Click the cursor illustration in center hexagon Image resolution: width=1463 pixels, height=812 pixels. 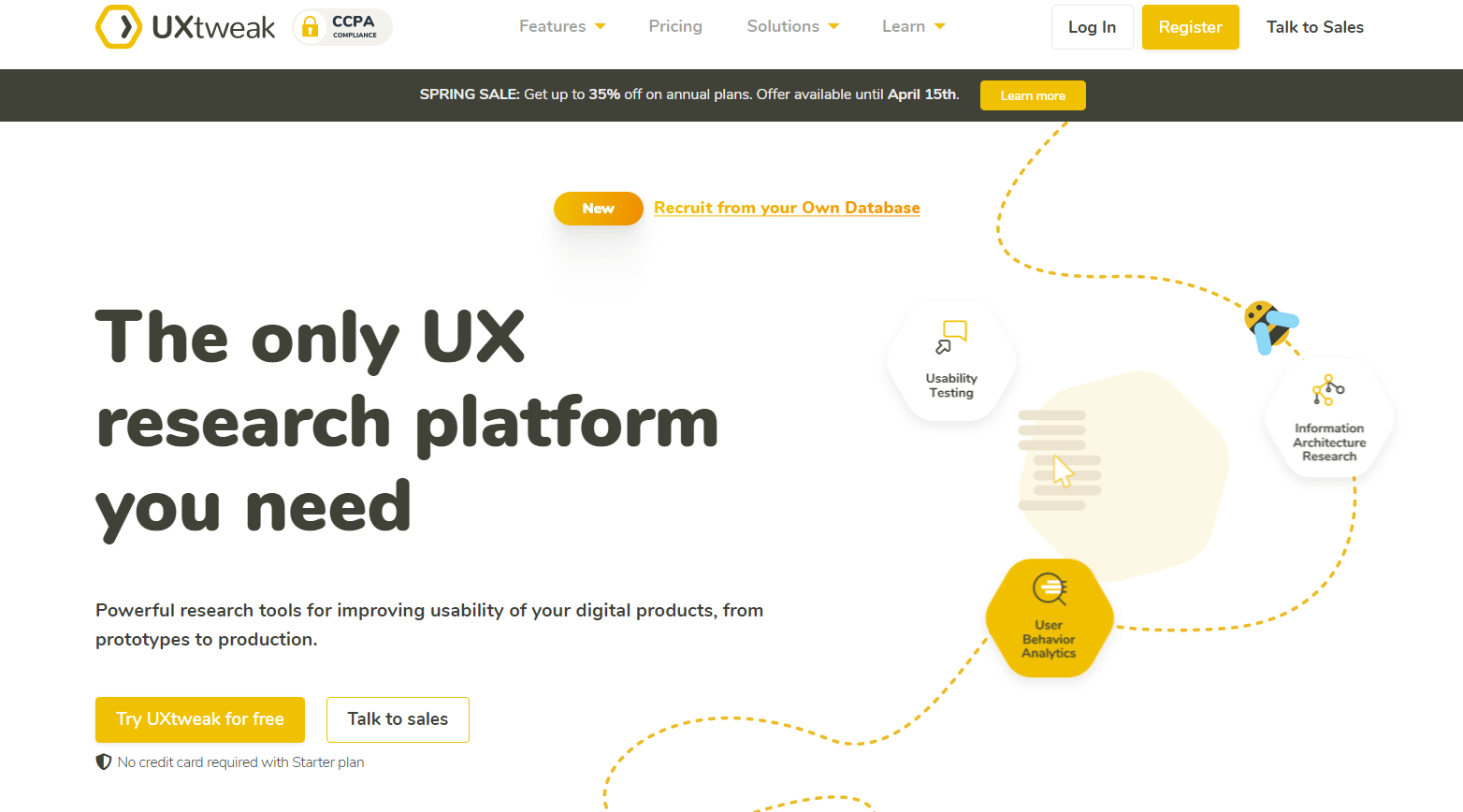(1064, 471)
